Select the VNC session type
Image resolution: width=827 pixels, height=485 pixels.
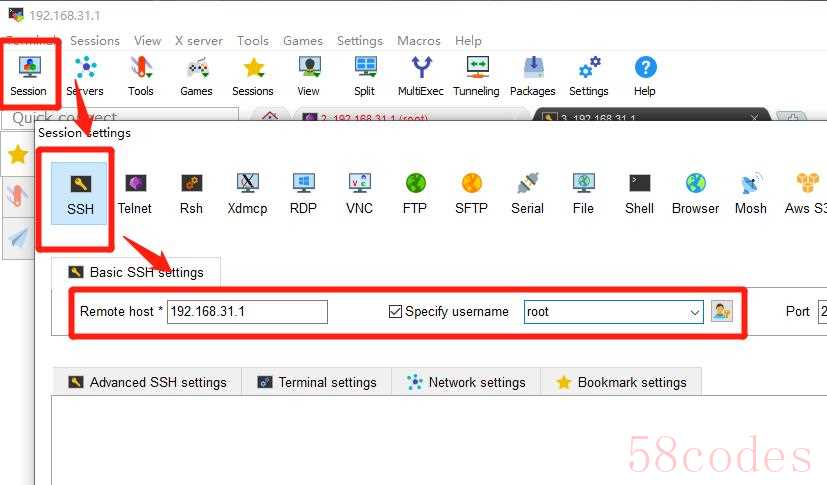point(360,193)
